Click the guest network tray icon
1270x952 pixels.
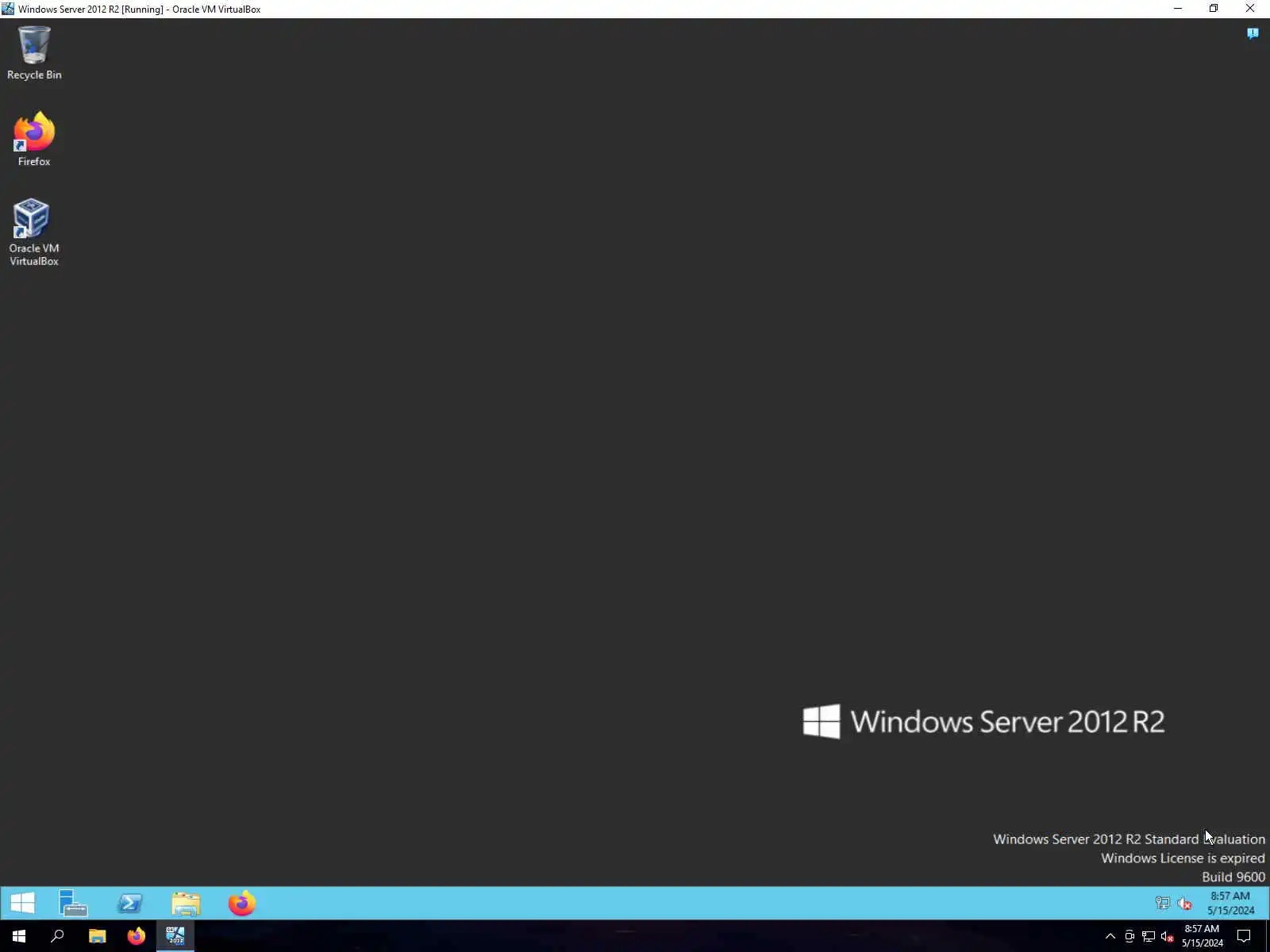(1162, 903)
